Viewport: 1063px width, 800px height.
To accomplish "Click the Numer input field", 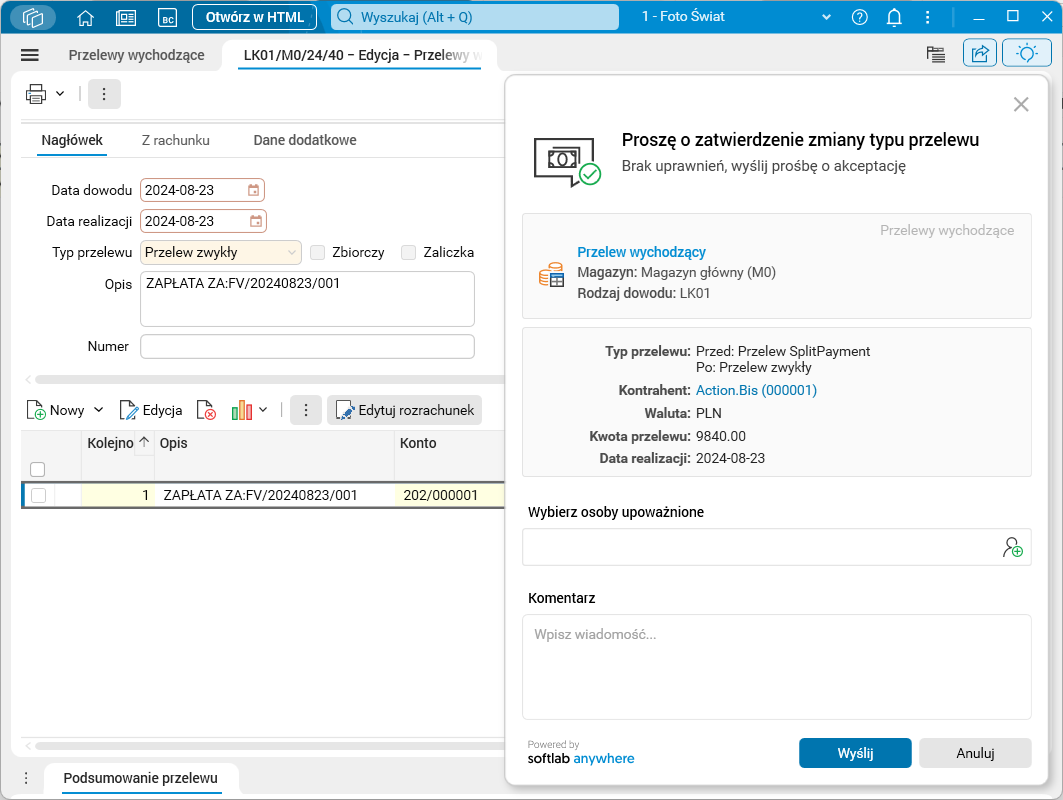I will [x=307, y=346].
